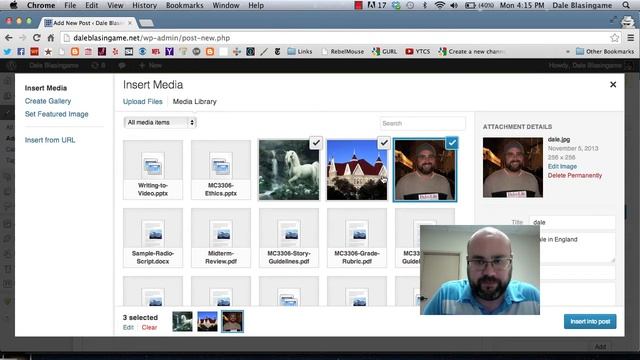Uncheck the dale.jpg image checkmark
Viewport: 640px width, 360px height.
point(451,143)
